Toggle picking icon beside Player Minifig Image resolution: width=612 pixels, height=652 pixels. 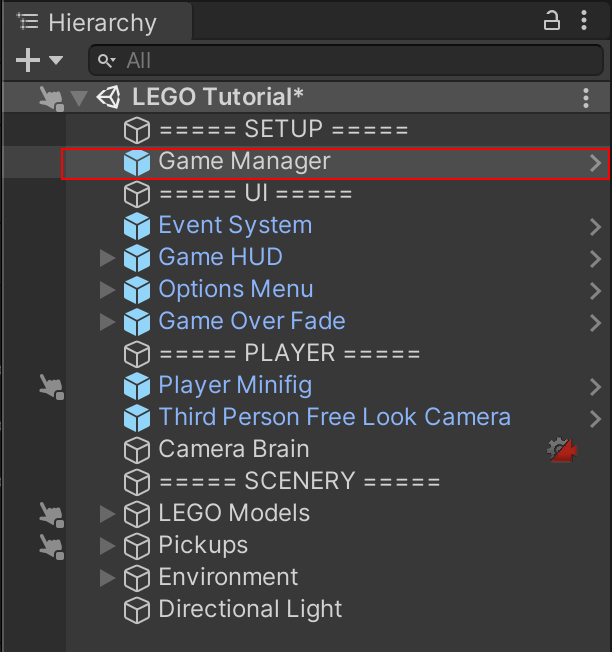click(49, 386)
